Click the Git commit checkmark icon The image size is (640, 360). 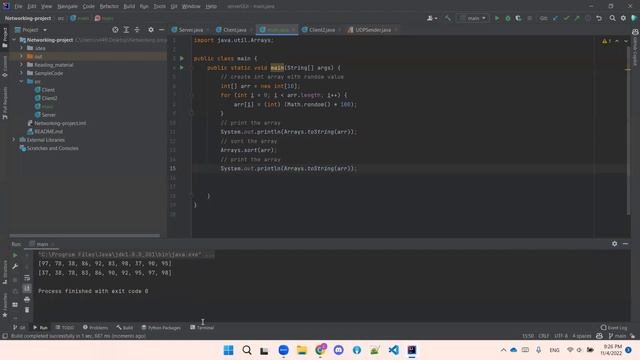(x=566, y=18)
